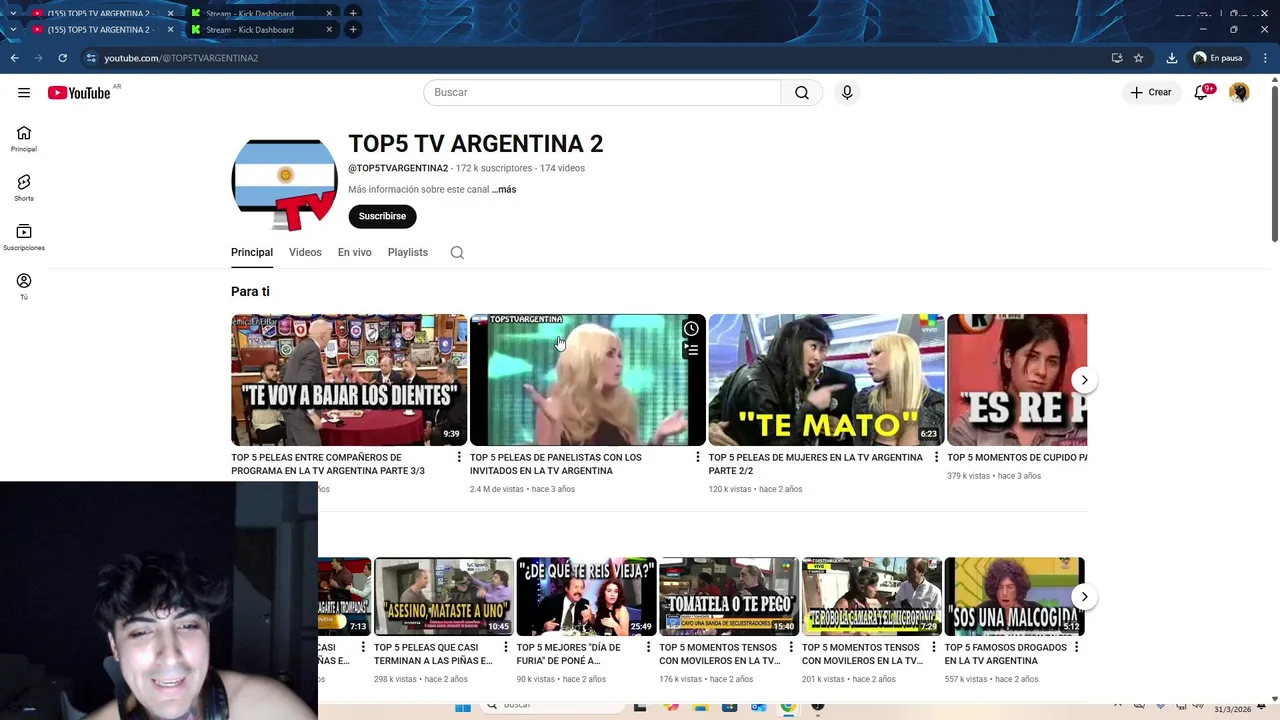Open the Chrome downloads icon
Viewport: 1280px width, 720px height.
point(1172,58)
